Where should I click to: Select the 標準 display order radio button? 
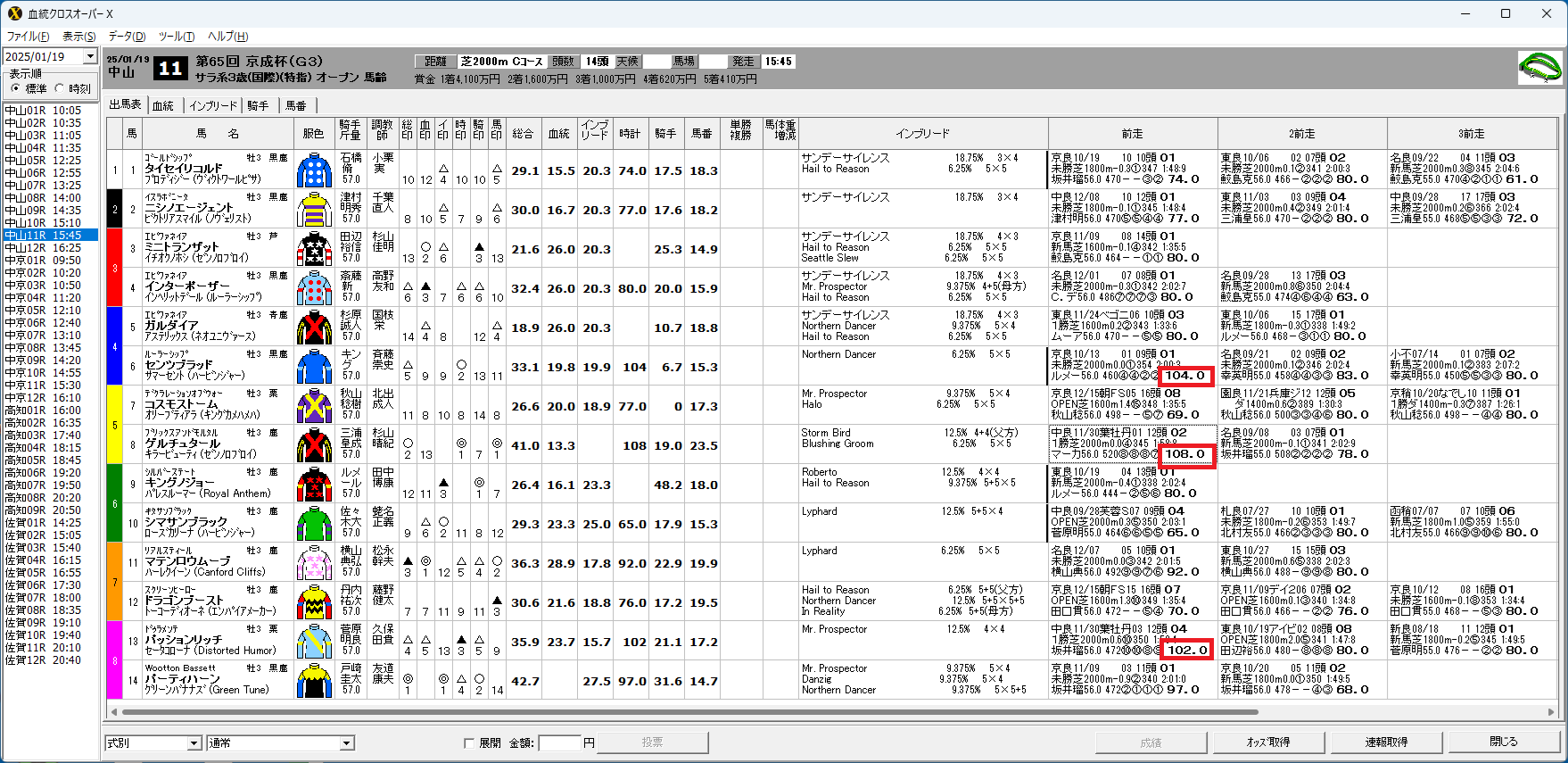[16, 88]
